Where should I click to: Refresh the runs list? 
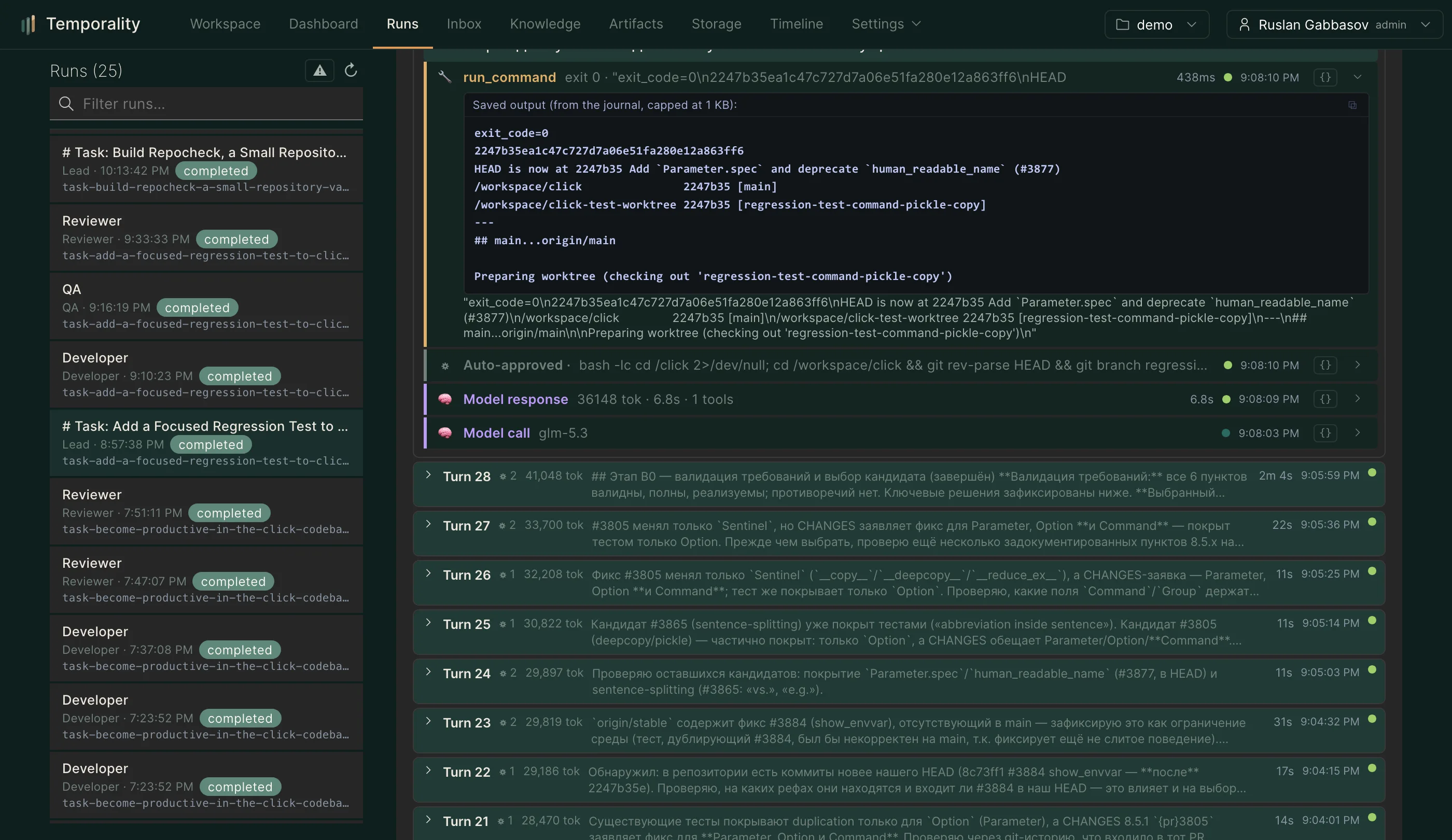[x=351, y=71]
